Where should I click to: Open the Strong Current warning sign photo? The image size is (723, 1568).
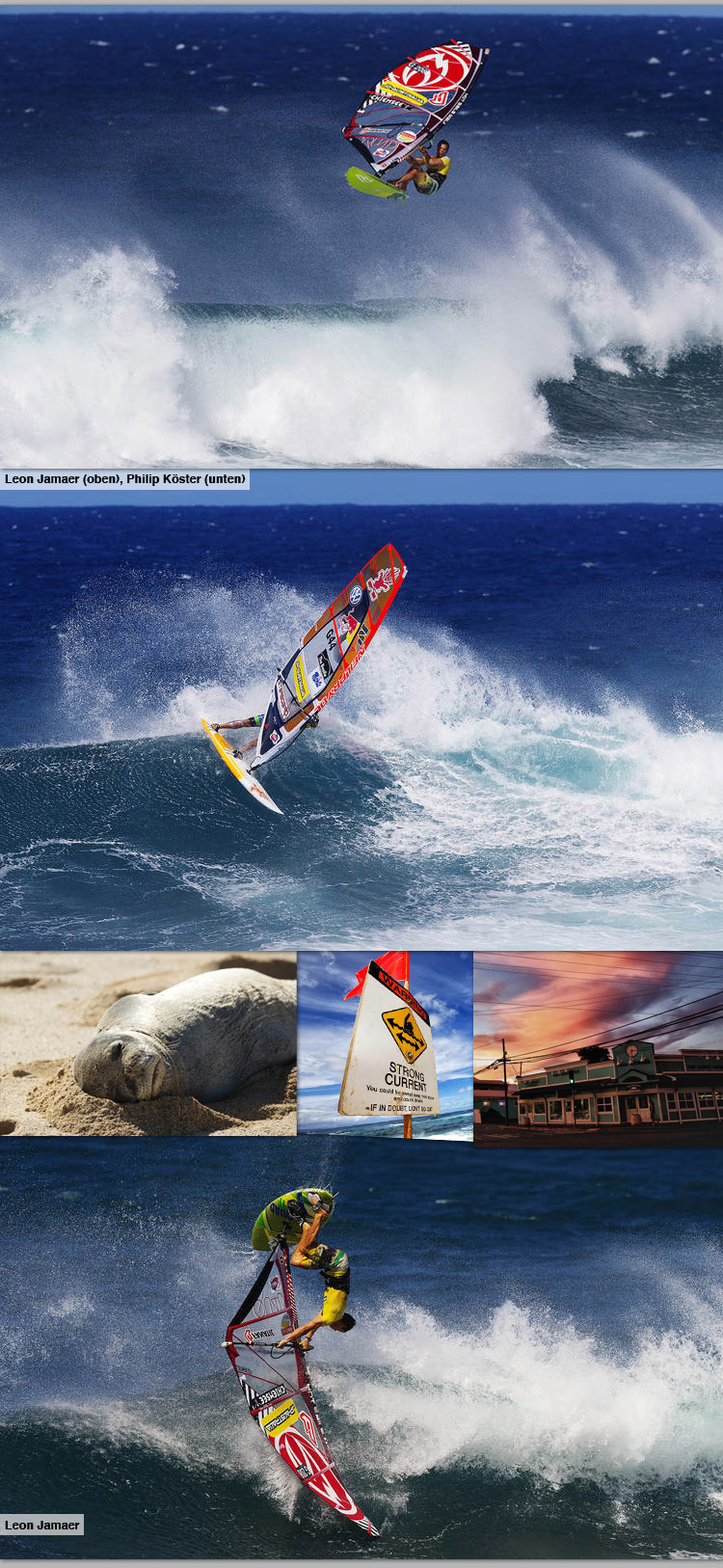385,1044
